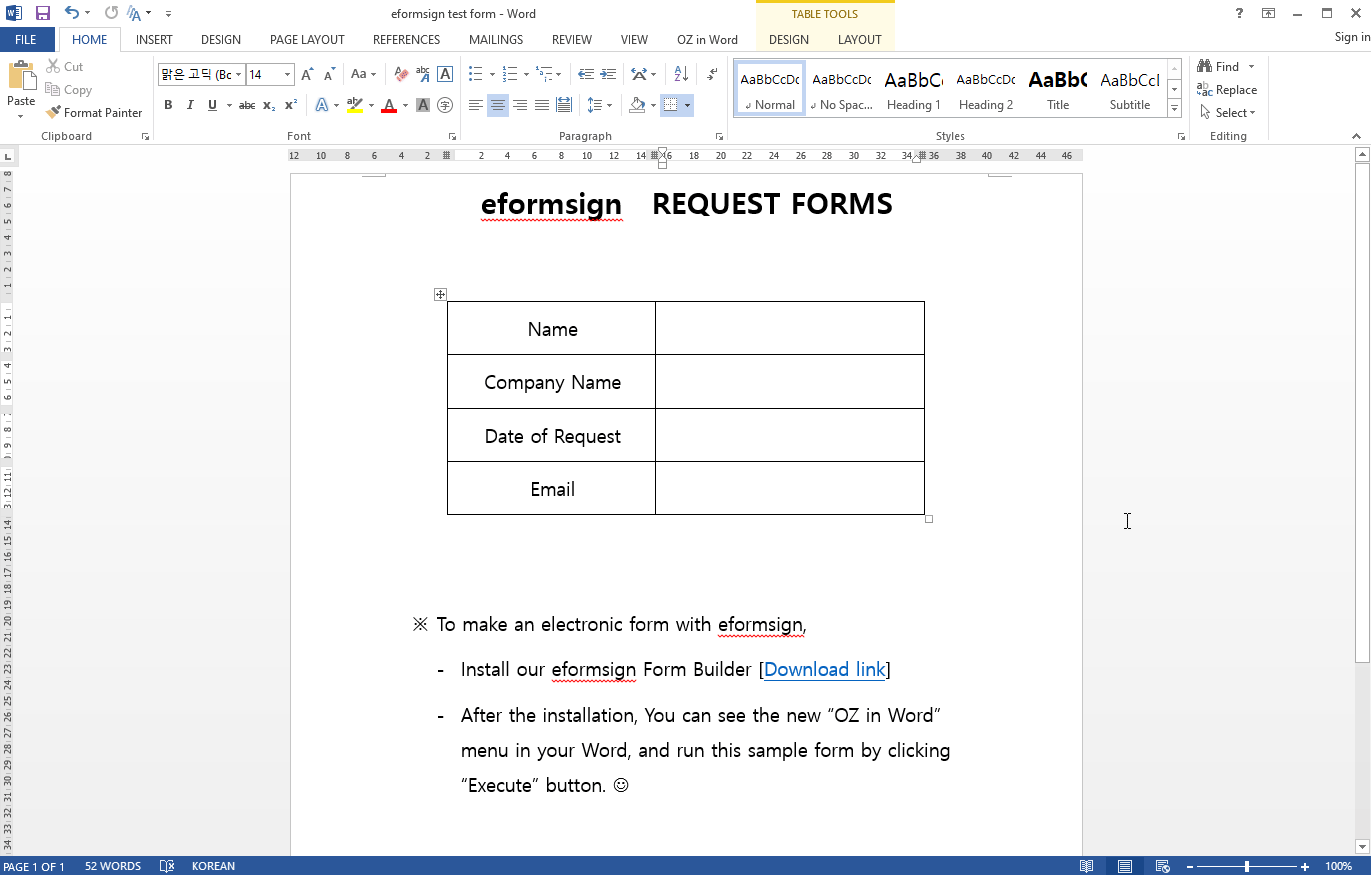Viewport: 1371px width, 875px height.
Task: Switch to Read Mode view
Action: [x=1087, y=866]
